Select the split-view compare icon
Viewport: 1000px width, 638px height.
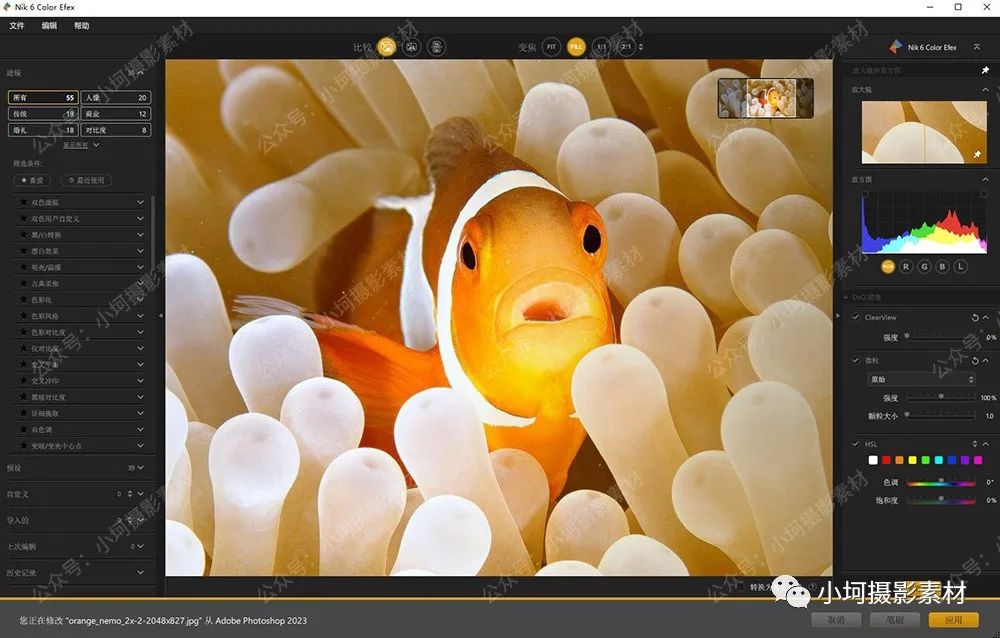pyautogui.click(x=414, y=46)
